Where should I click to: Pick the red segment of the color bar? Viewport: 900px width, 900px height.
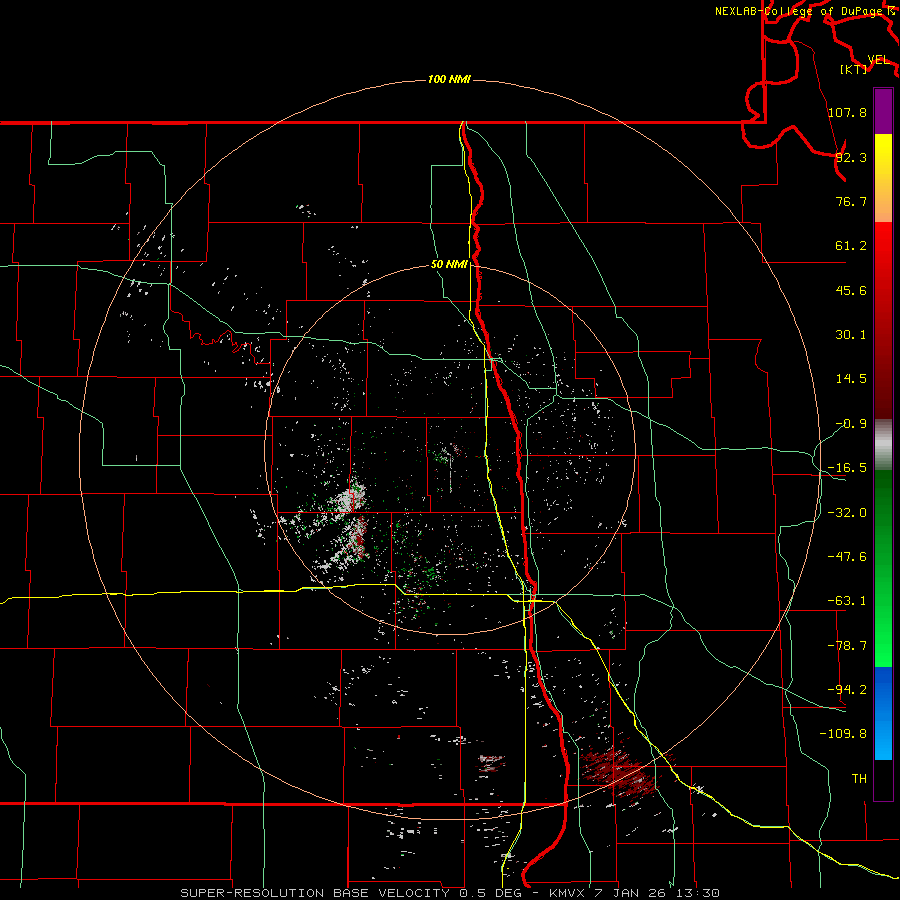tap(883, 320)
